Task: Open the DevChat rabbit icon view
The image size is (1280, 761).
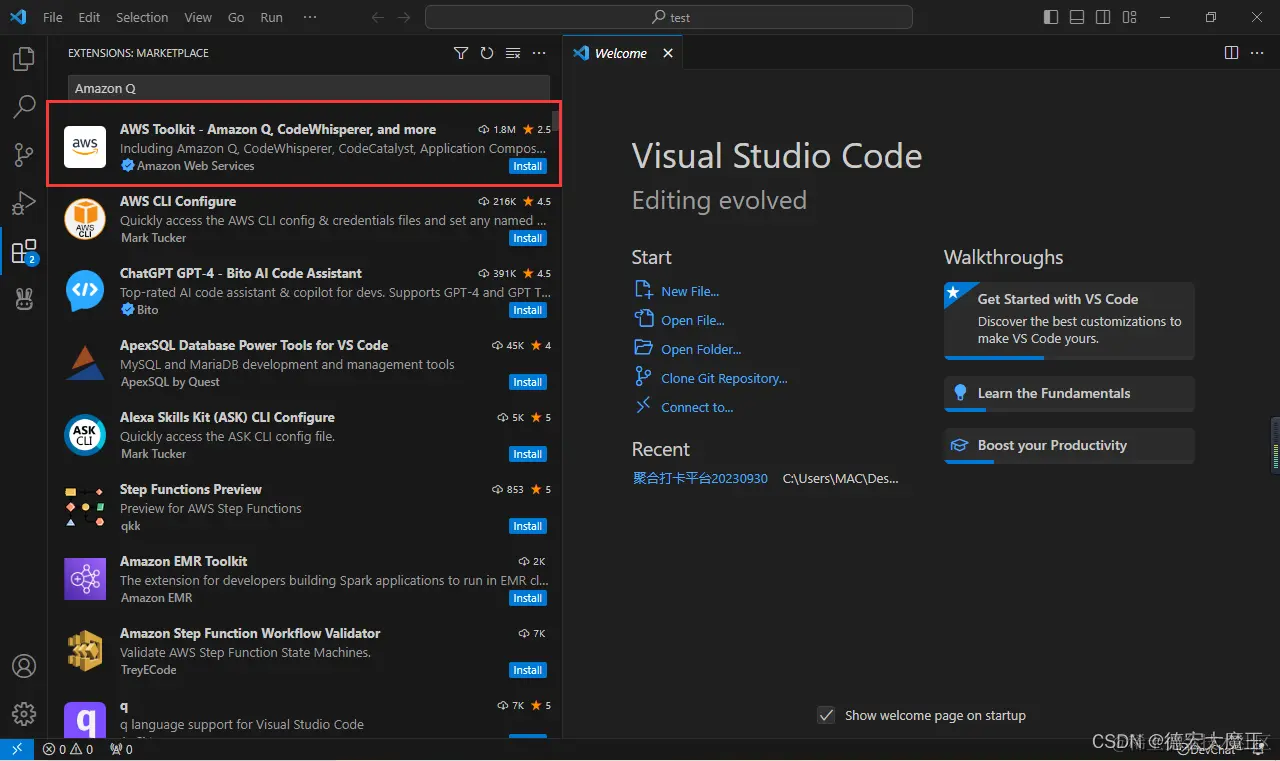Action: (24, 298)
